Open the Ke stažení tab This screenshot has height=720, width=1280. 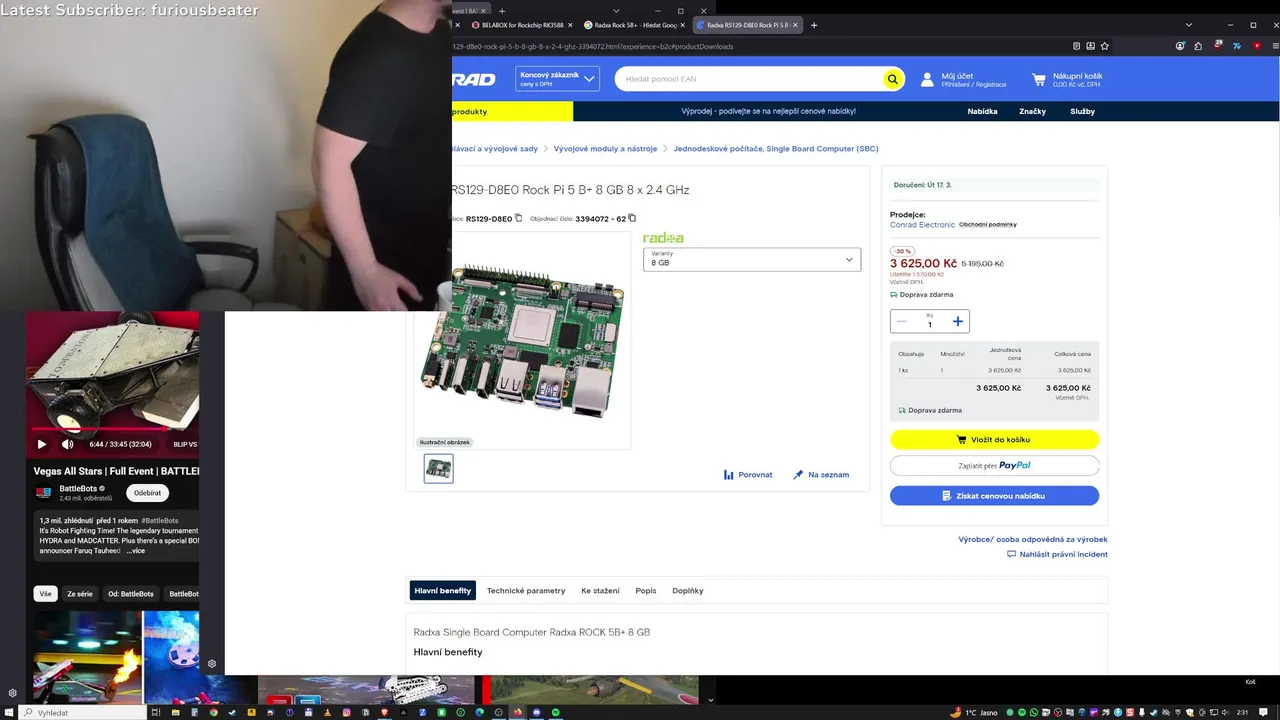(x=600, y=590)
